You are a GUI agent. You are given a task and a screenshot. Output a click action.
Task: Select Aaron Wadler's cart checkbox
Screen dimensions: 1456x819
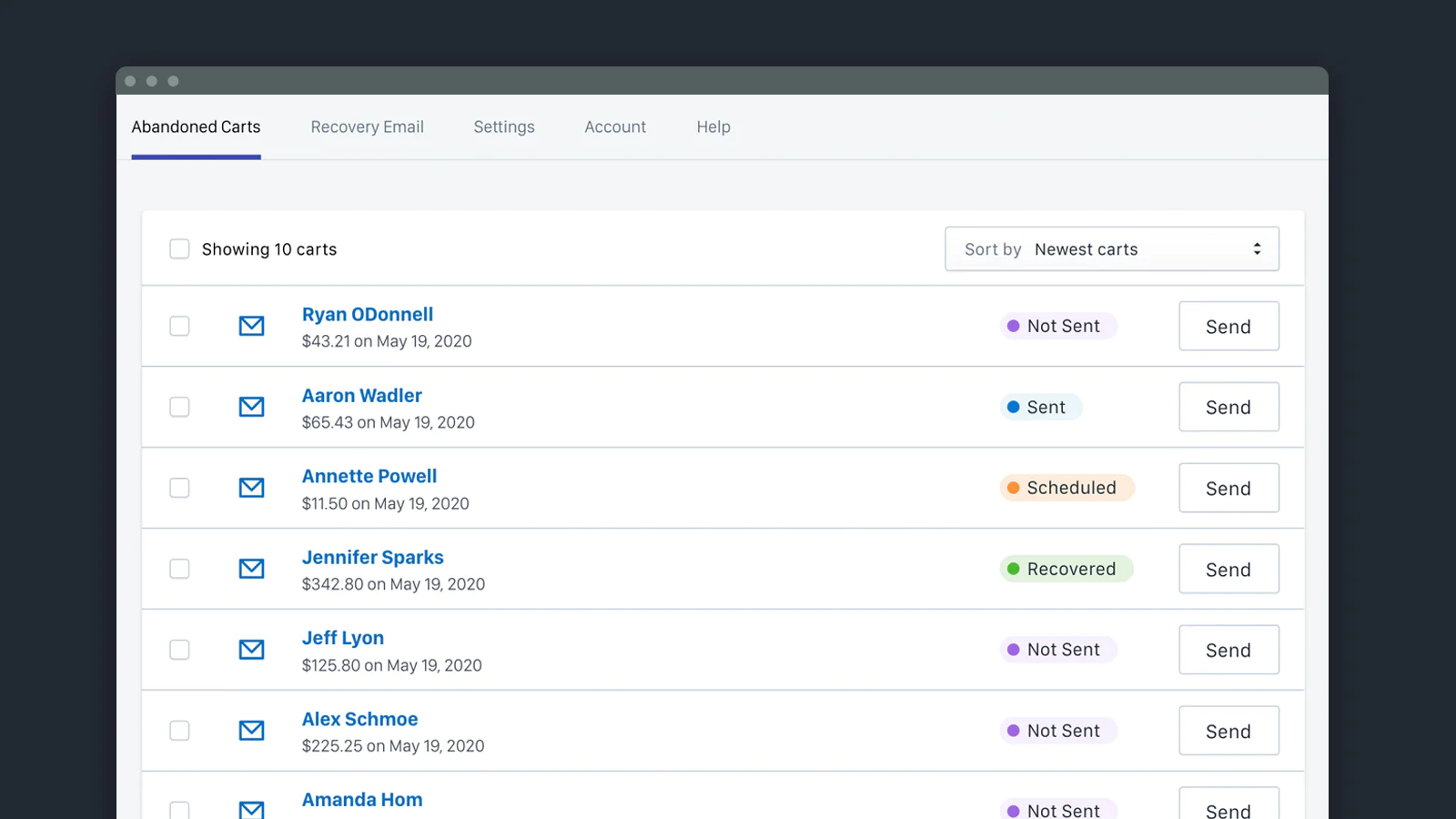(179, 407)
